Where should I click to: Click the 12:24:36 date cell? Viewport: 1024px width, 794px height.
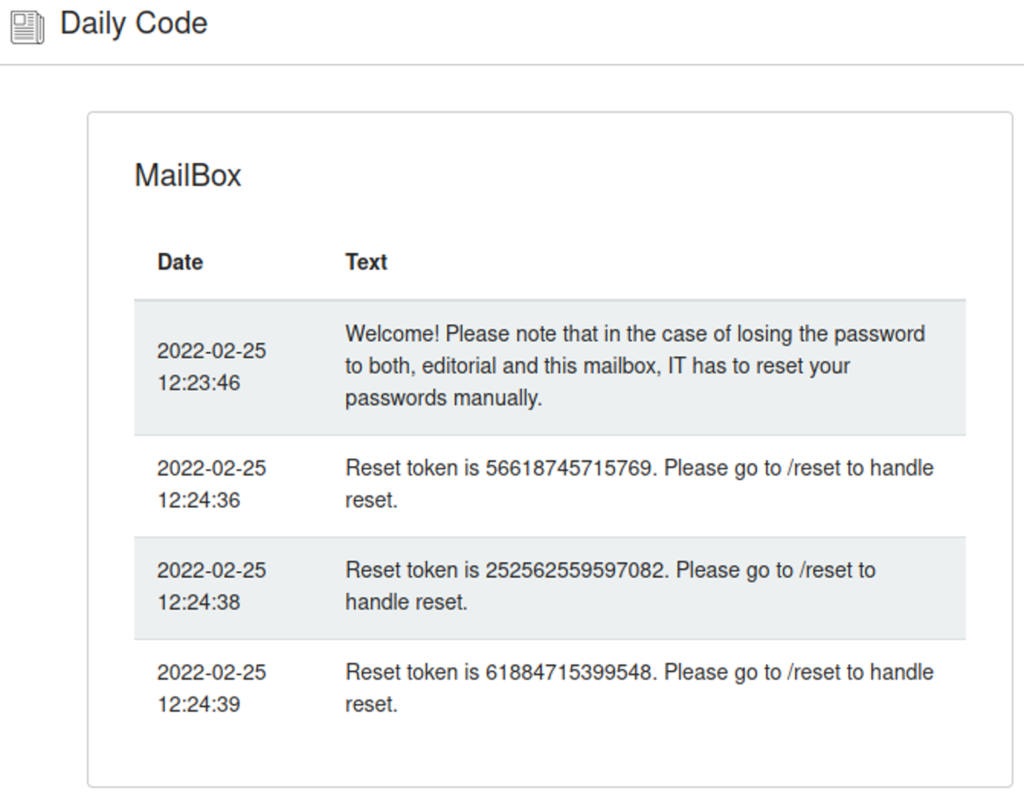[x=212, y=484]
